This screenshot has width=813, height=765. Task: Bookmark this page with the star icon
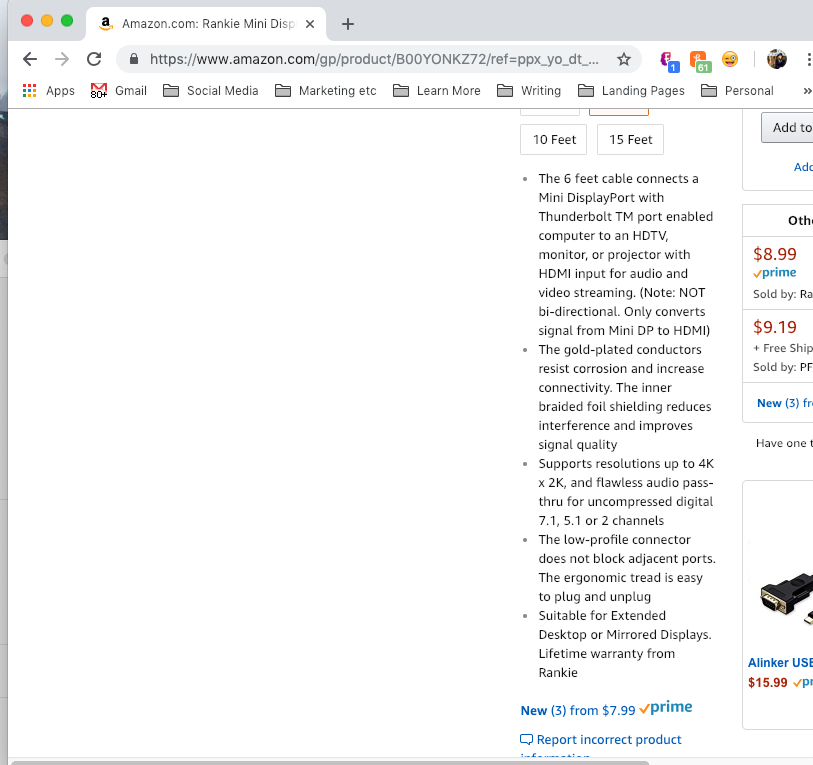(x=624, y=59)
